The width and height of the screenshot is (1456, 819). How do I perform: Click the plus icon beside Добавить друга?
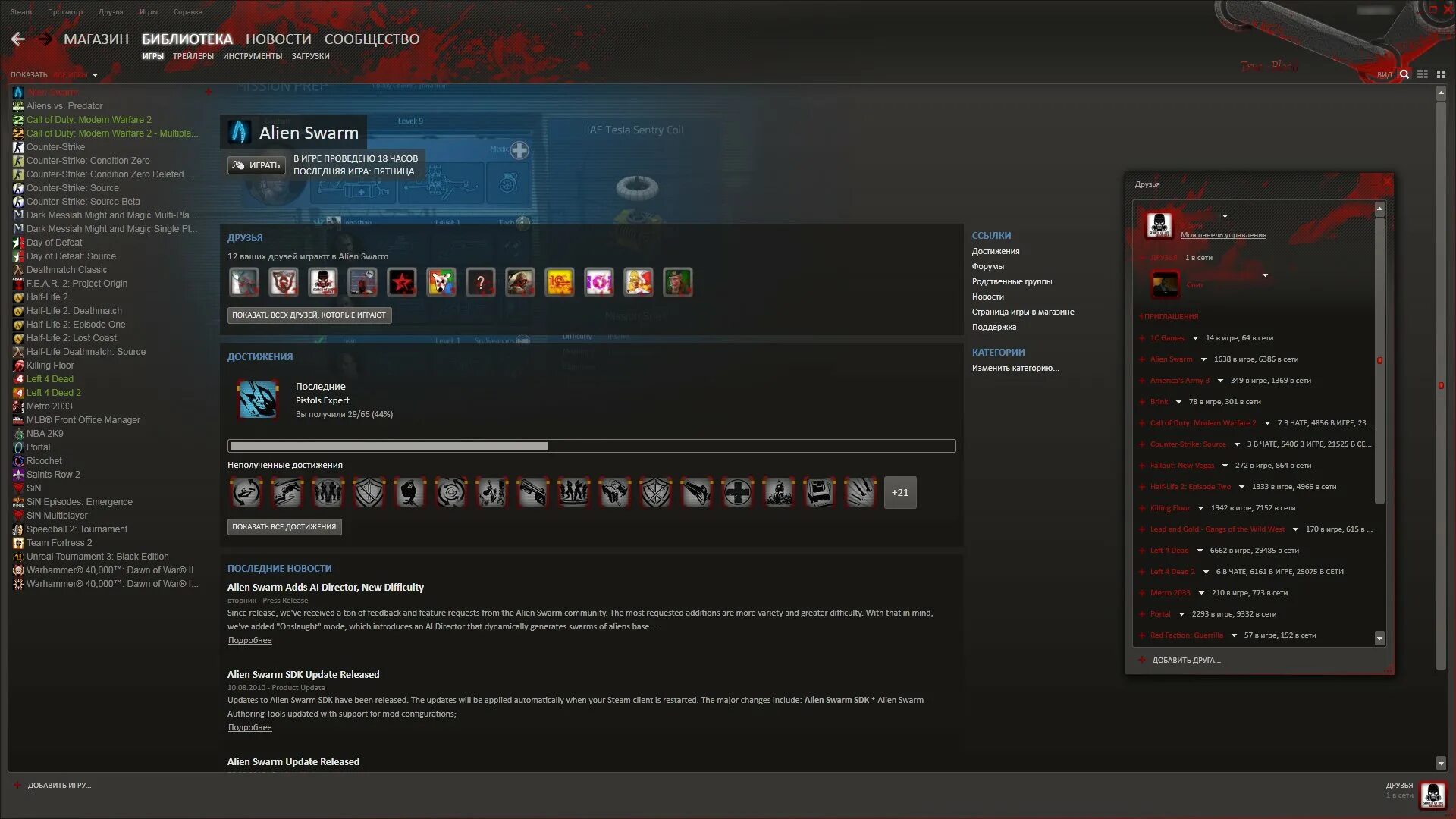pos(1142,660)
